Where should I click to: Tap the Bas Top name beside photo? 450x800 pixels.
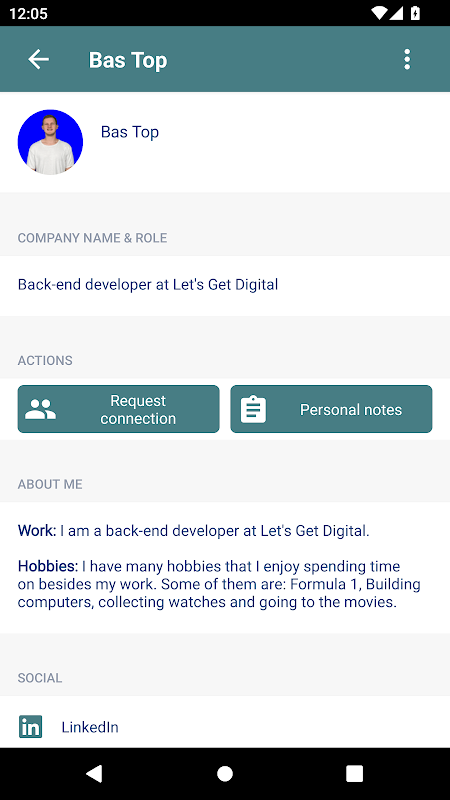click(x=130, y=132)
